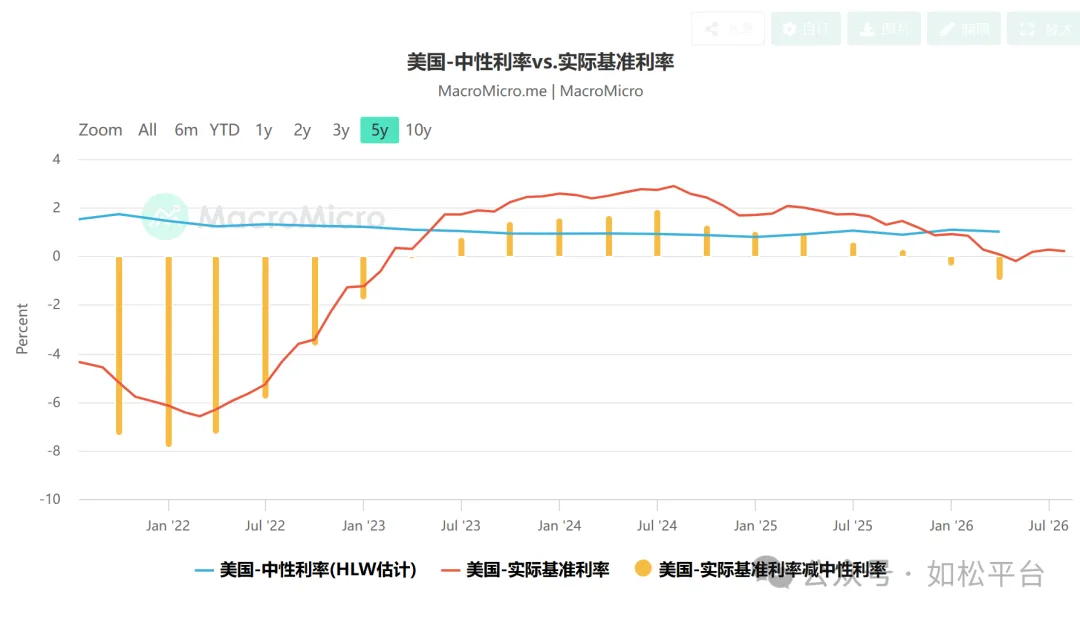The height and width of the screenshot is (617, 1080).
Task: Click the chart title 美国-中性利率vs.实际基准利率
Action: point(541,62)
